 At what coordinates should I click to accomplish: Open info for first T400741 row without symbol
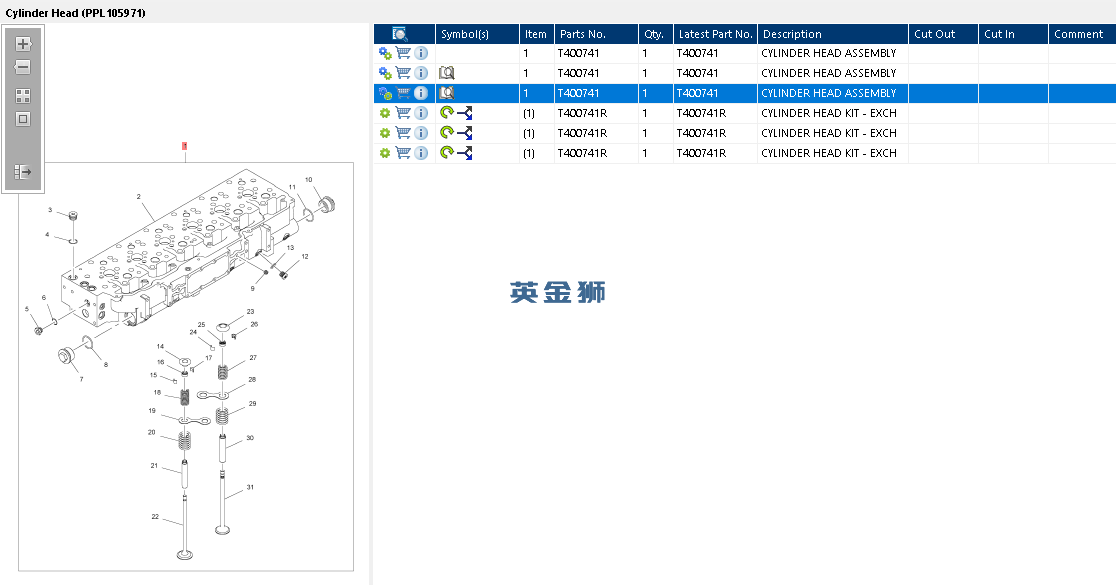[421, 53]
